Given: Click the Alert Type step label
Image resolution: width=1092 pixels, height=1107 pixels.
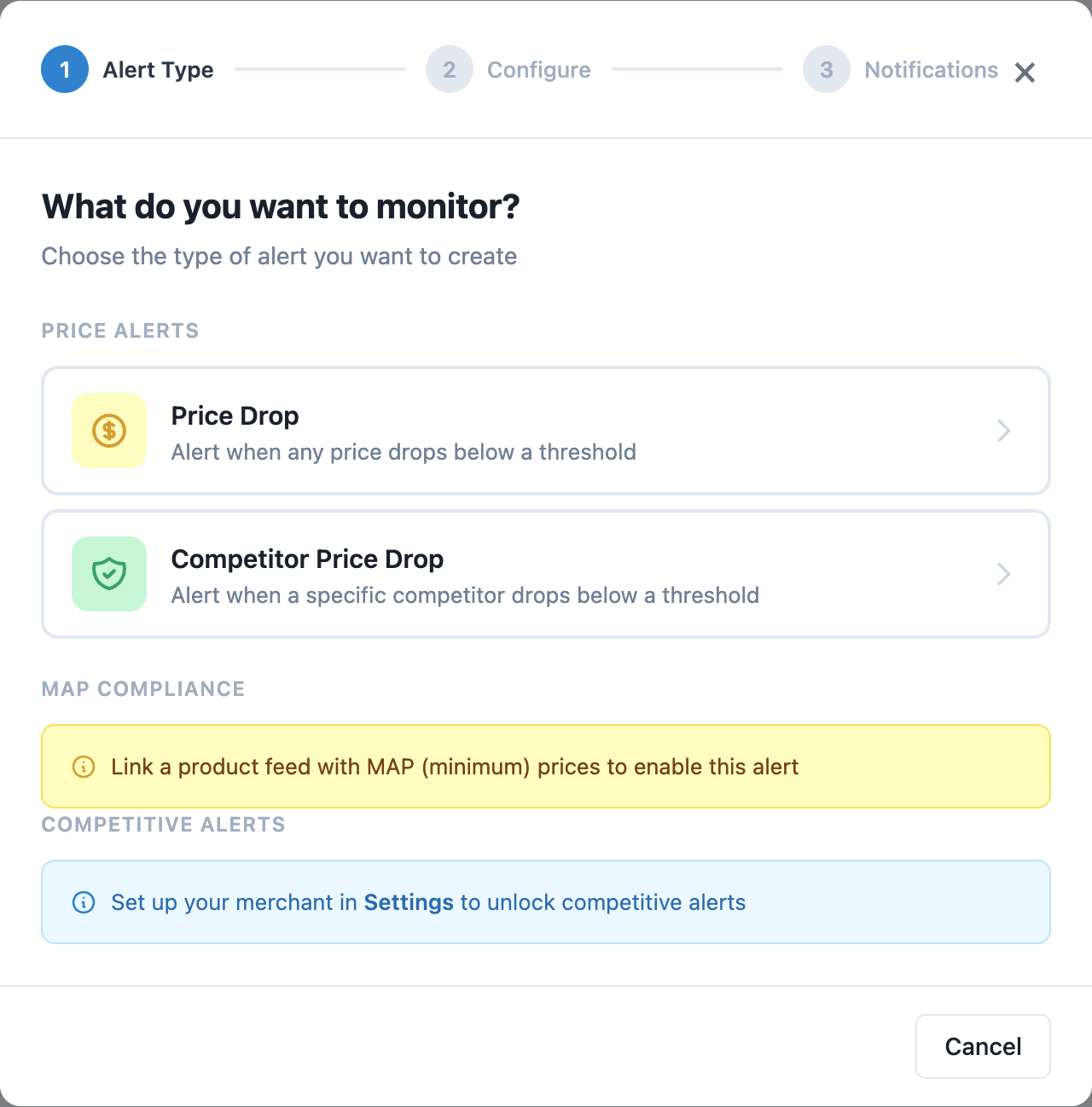Looking at the screenshot, I should coord(158,69).
